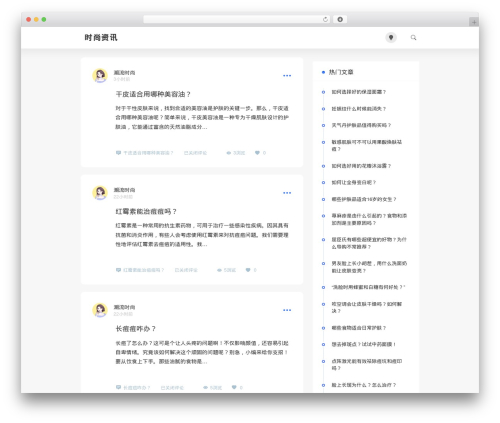
Task: Open hot article 如何选择好的保湿面霜？
Action: click(x=359, y=92)
